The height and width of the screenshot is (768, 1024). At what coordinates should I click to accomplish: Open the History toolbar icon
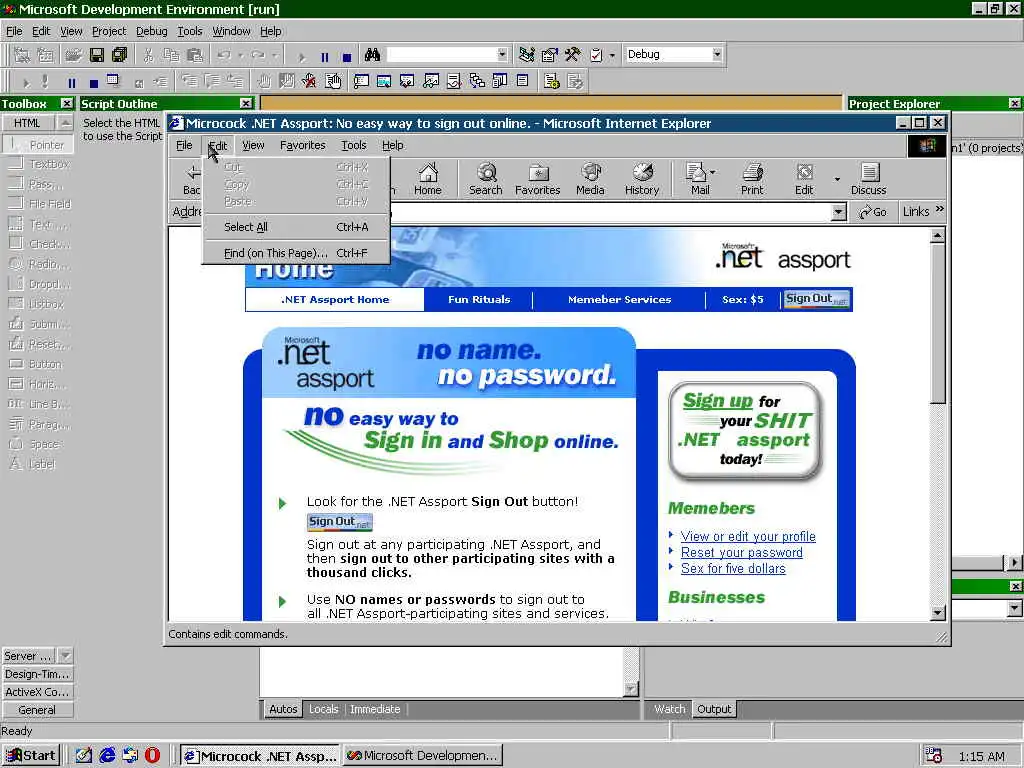(642, 179)
